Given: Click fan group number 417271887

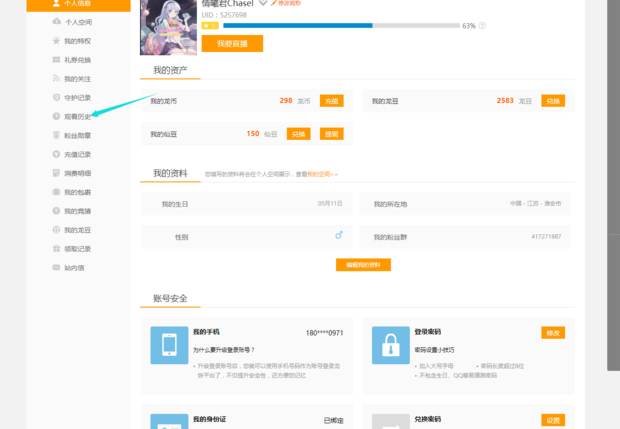Looking at the screenshot, I should 546,236.
